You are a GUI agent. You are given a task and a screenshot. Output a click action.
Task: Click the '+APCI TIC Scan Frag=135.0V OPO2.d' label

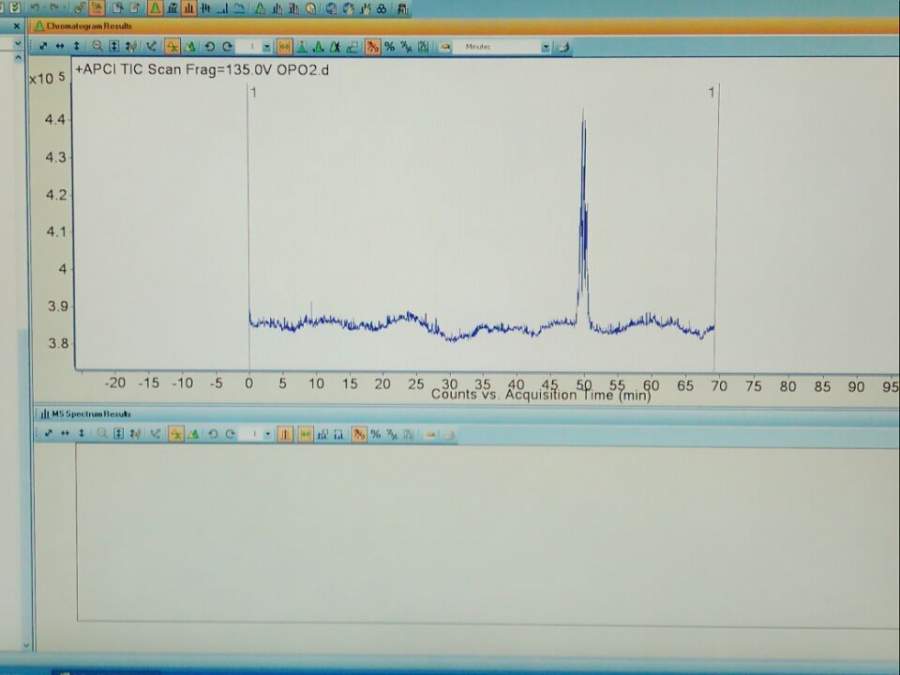[202, 70]
